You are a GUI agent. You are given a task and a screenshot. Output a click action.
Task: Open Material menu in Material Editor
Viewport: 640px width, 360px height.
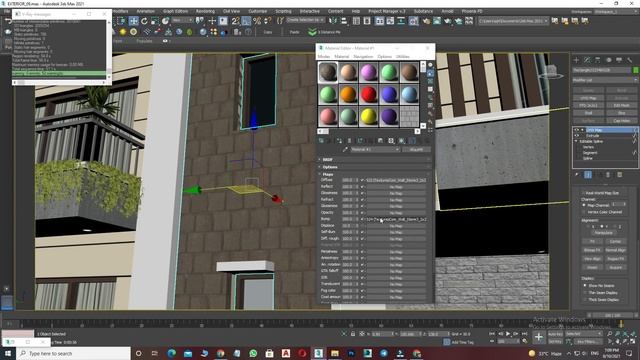pos(342,56)
